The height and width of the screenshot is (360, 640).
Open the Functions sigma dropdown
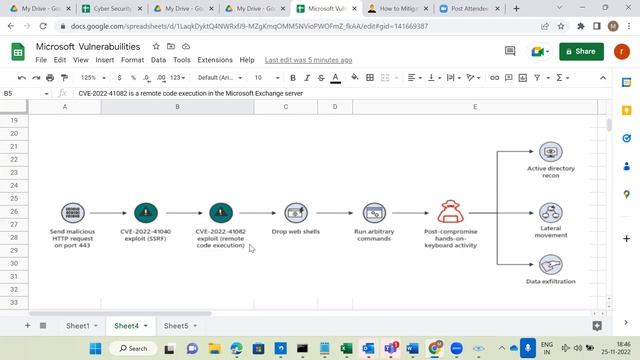[x=562, y=78]
